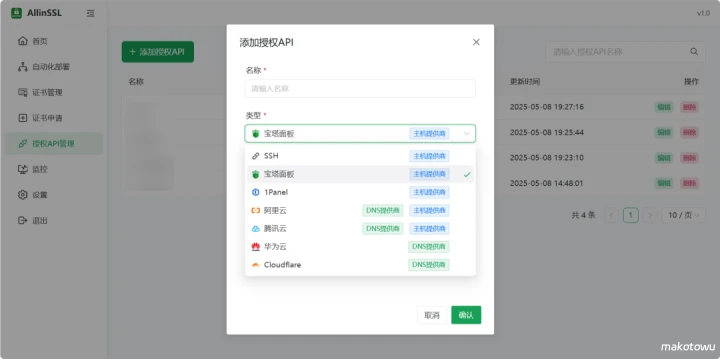Image resolution: width=720 pixels, height=360 pixels.
Task: Collapse sidebar with menu toggle icon
Action: coord(90,13)
